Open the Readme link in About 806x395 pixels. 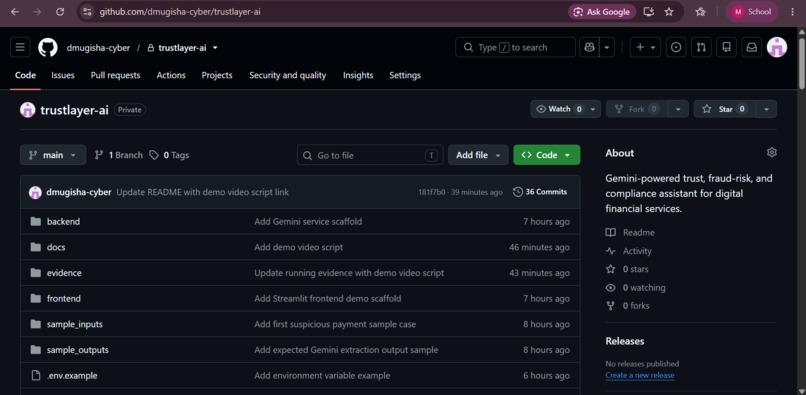pyautogui.click(x=630, y=232)
